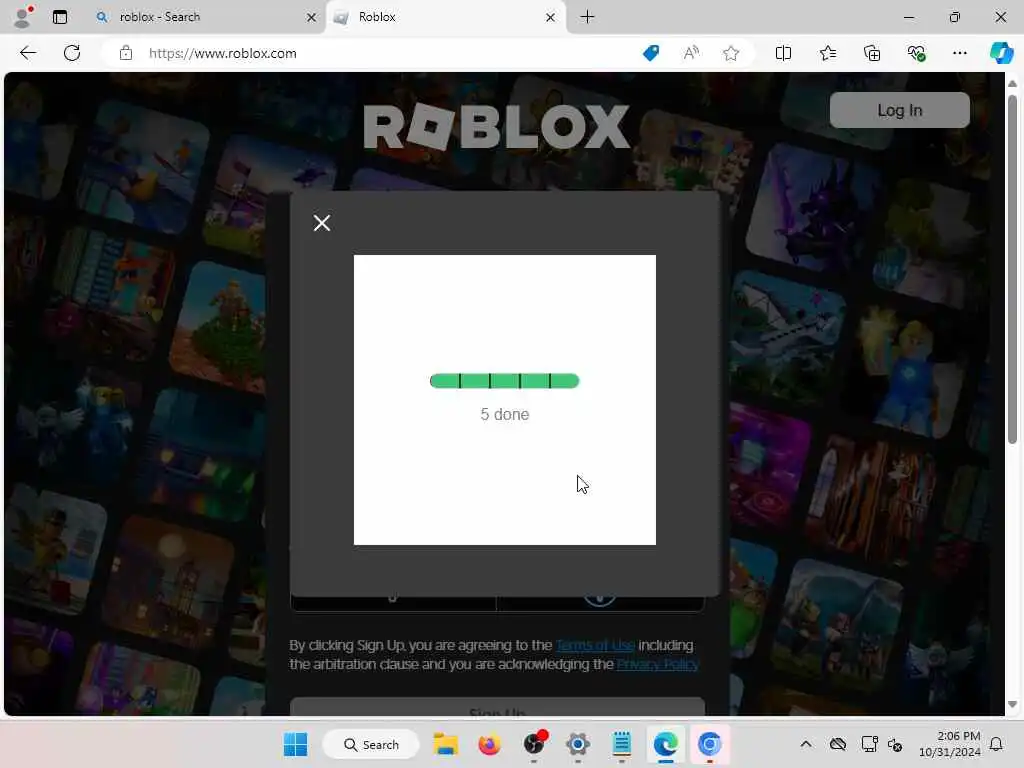This screenshot has height=768, width=1024.
Task: Open split screen view
Action: coord(783,53)
